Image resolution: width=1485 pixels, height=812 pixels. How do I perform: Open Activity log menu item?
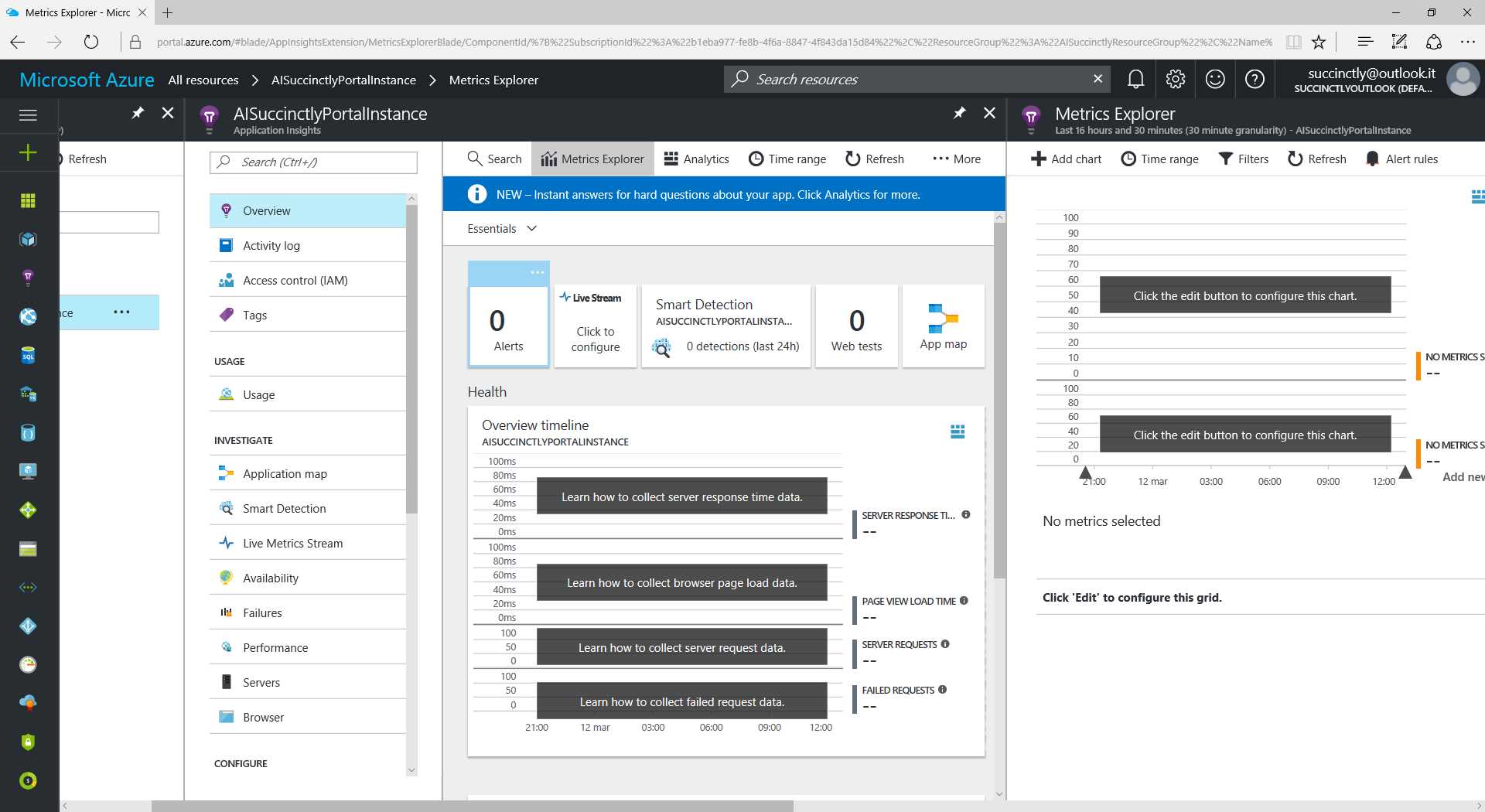[308, 245]
